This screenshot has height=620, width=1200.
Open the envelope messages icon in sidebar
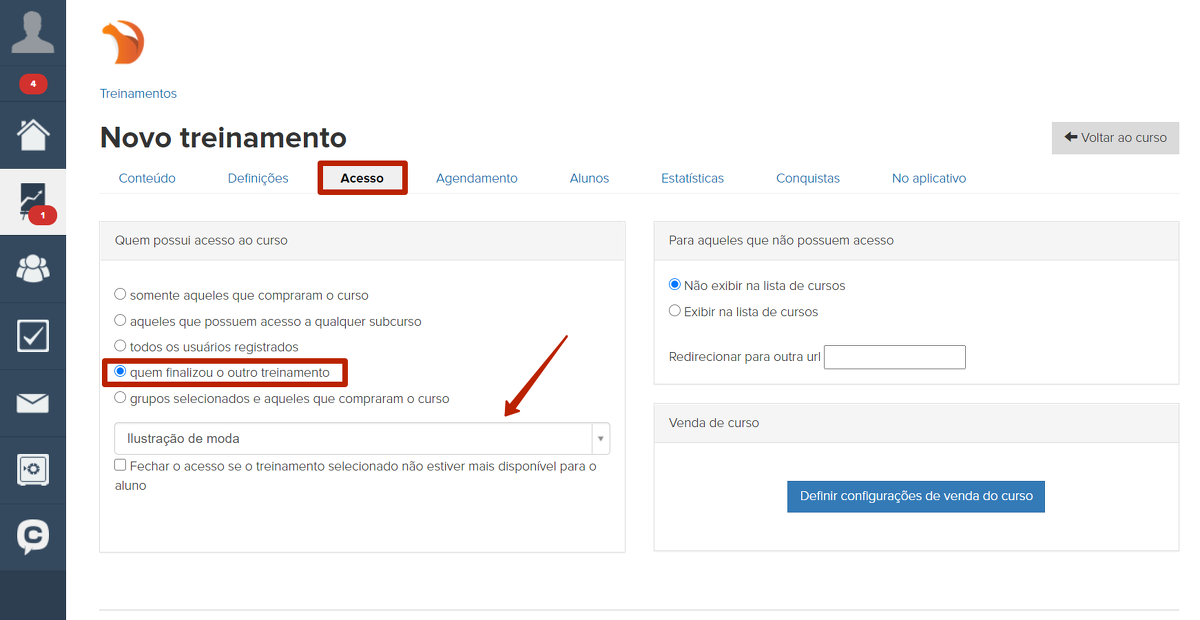(33, 403)
